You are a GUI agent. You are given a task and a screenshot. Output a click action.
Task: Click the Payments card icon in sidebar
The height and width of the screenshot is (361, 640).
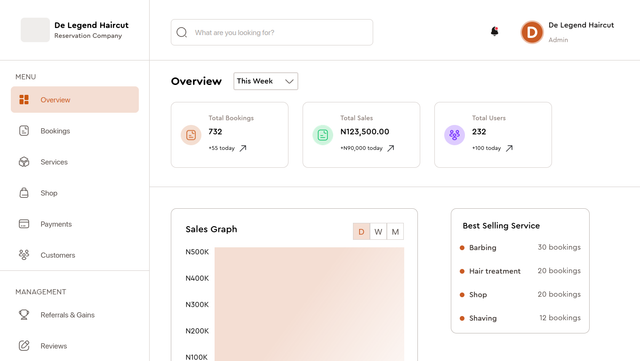click(x=24, y=224)
